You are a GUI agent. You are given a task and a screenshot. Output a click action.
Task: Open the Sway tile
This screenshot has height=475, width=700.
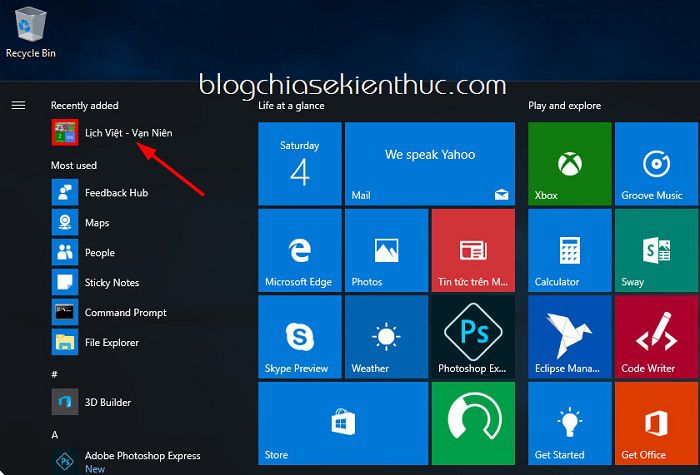tap(656, 250)
